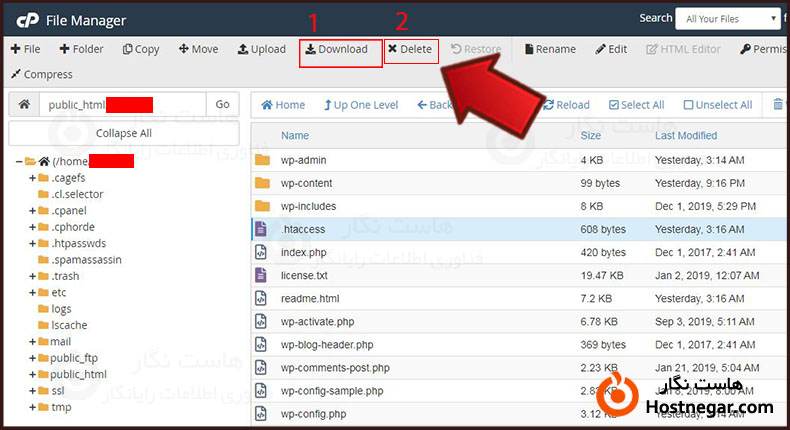This screenshot has width=790, height=430.
Task: Click the Delete toolbar button
Action: [x=411, y=49]
